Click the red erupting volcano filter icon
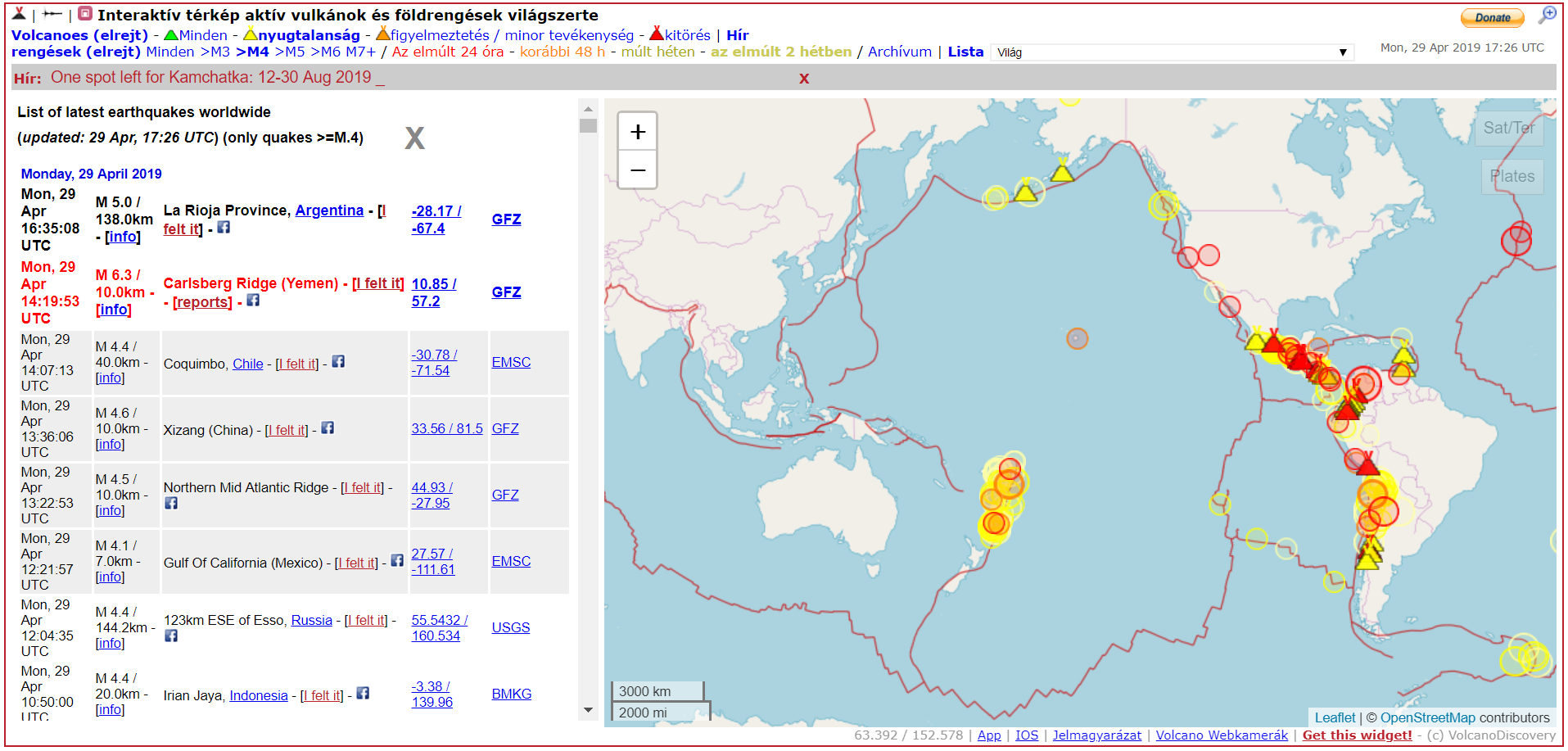This screenshot has width=1568, height=751. tap(656, 34)
